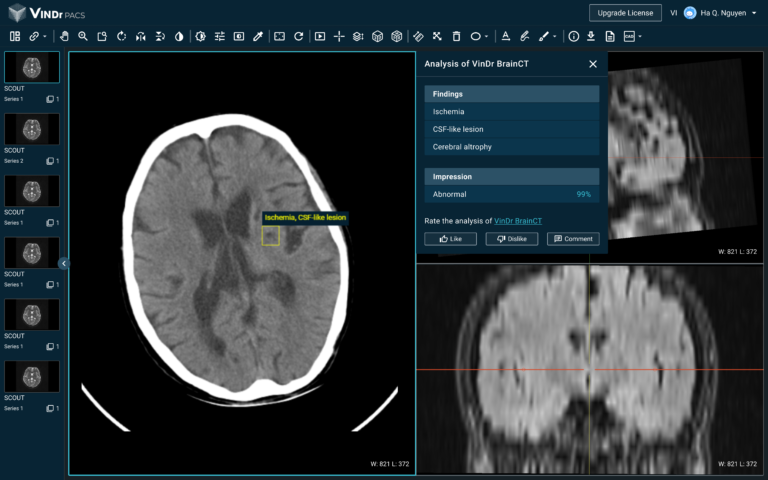Click the W: 821 L: 372 text in axial view
This screenshot has height=480, width=768.
pyautogui.click(x=389, y=464)
